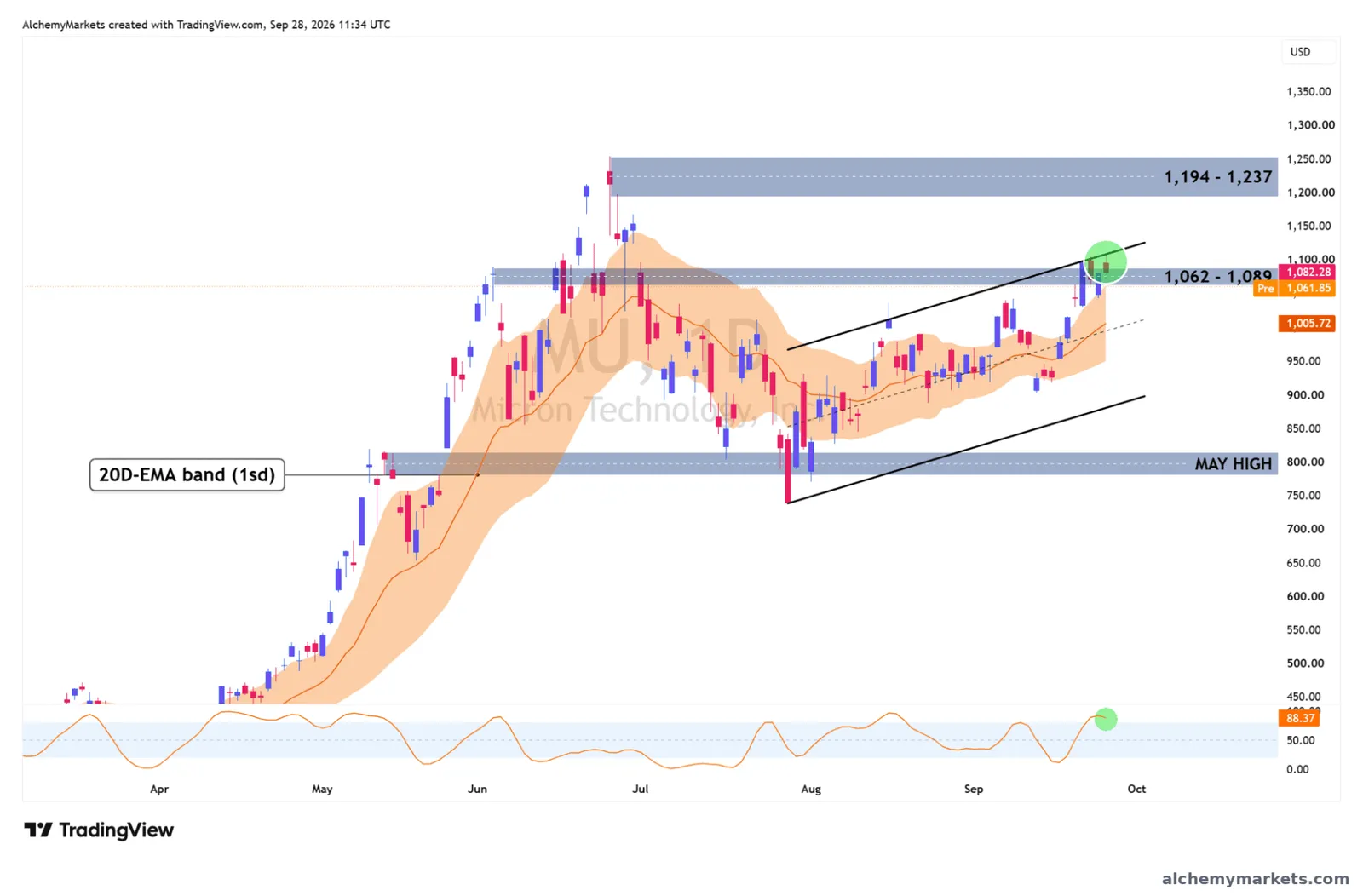This screenshot has width=1363, height=896.
Task: Click the 600.00 price axis label
Action: click(x=1306, y=596)
